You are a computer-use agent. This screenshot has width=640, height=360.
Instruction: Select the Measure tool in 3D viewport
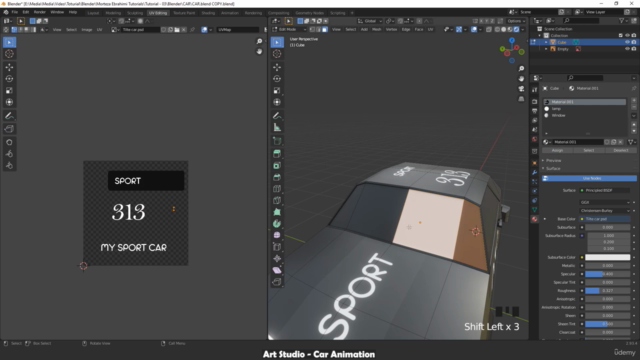coord(277,127)
